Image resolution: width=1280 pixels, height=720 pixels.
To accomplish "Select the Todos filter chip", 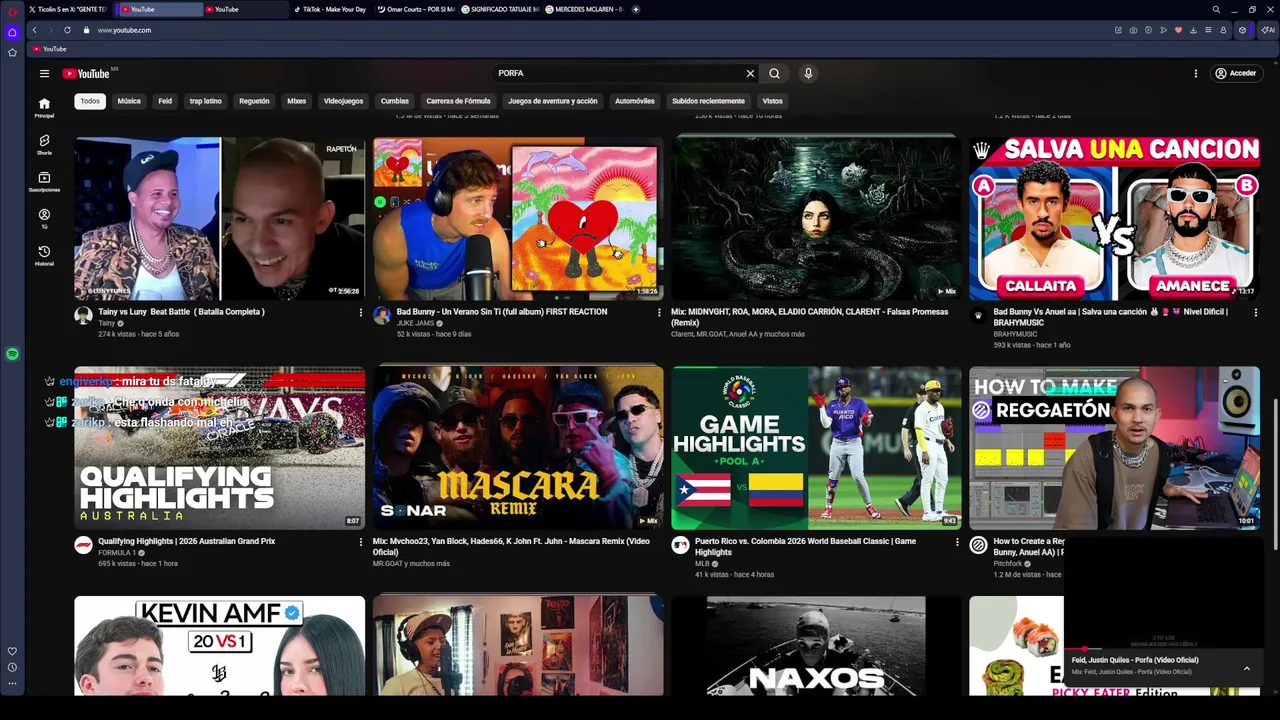I will tap(90, 101).
